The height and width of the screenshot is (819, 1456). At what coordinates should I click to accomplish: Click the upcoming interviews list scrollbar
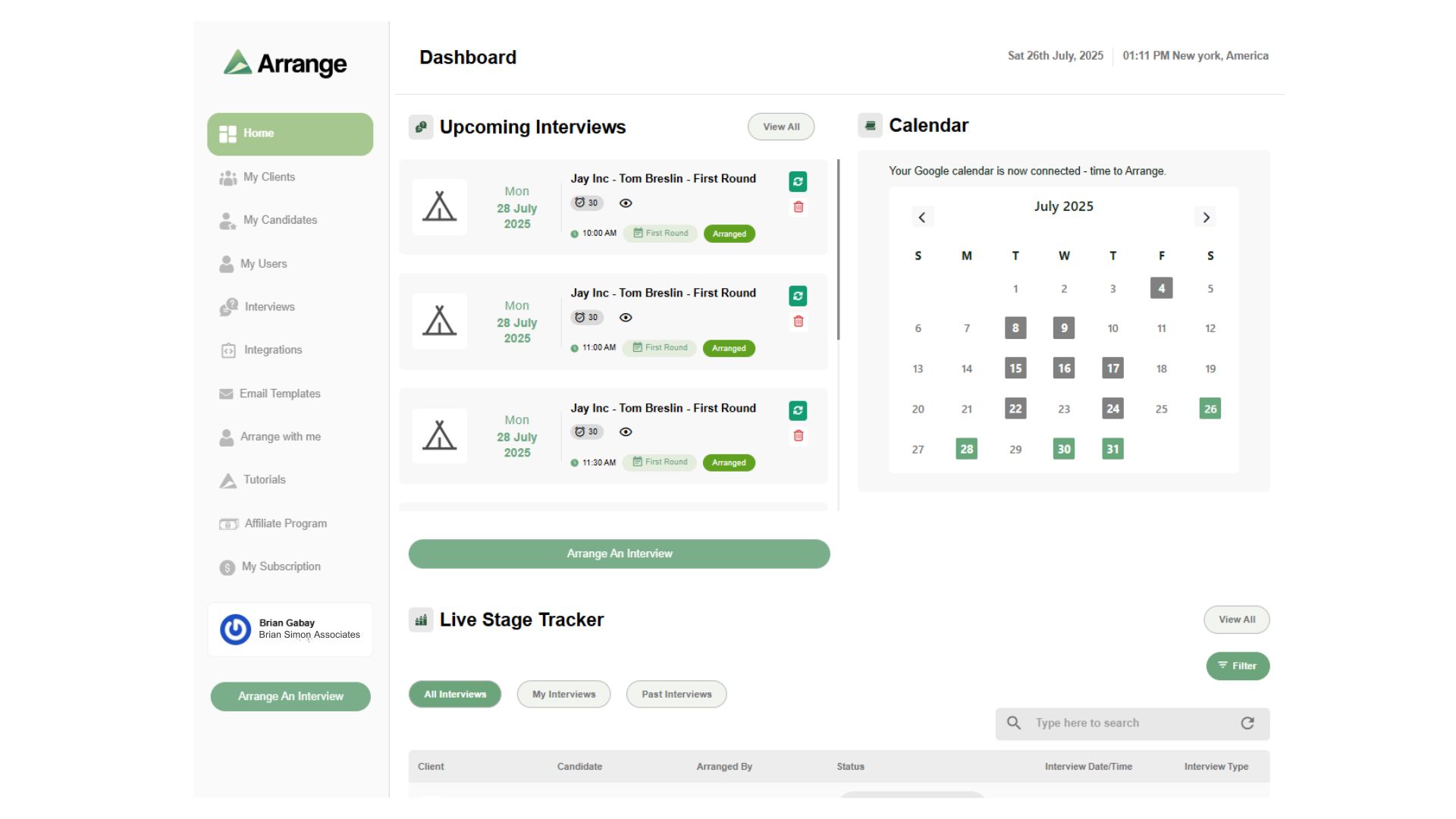[838, 249]
